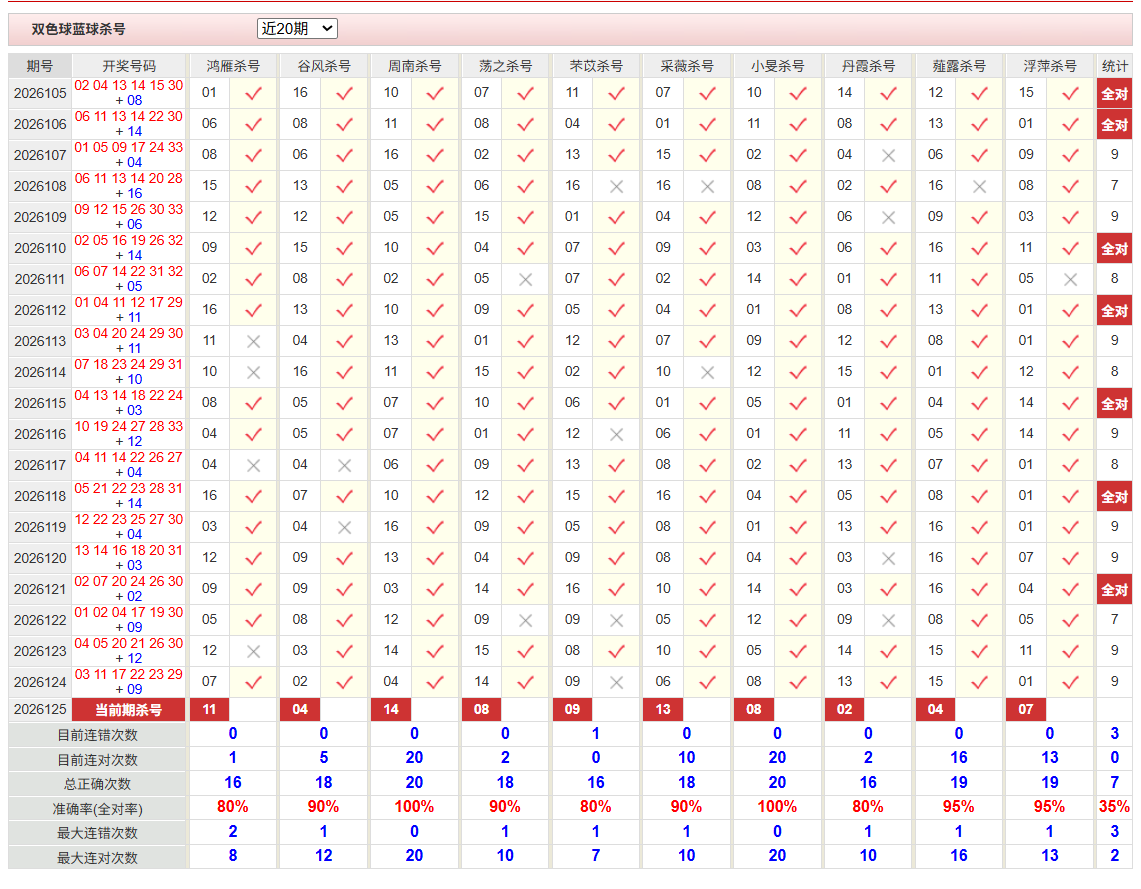Click the red 当前期杀号 label
The image size is (1141, 889).
point(129,710)
